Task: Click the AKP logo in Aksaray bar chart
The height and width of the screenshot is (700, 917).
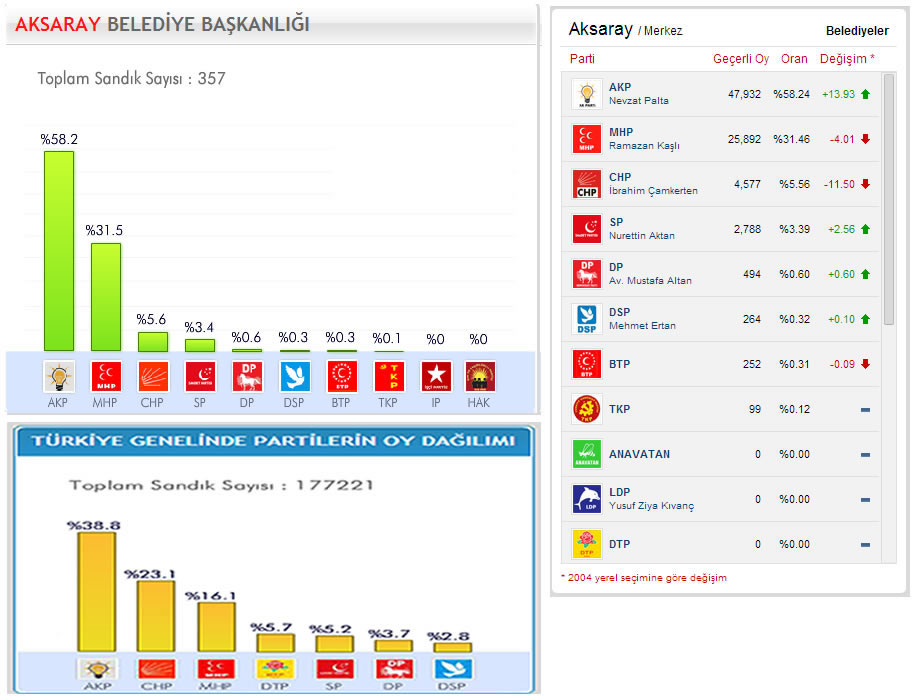Action: click(59, 376)
